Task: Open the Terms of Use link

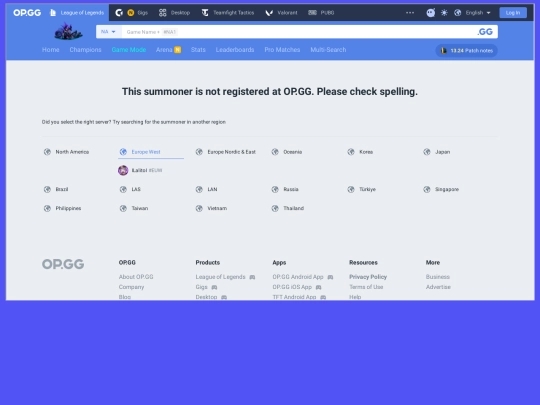Action: [366, 287]
